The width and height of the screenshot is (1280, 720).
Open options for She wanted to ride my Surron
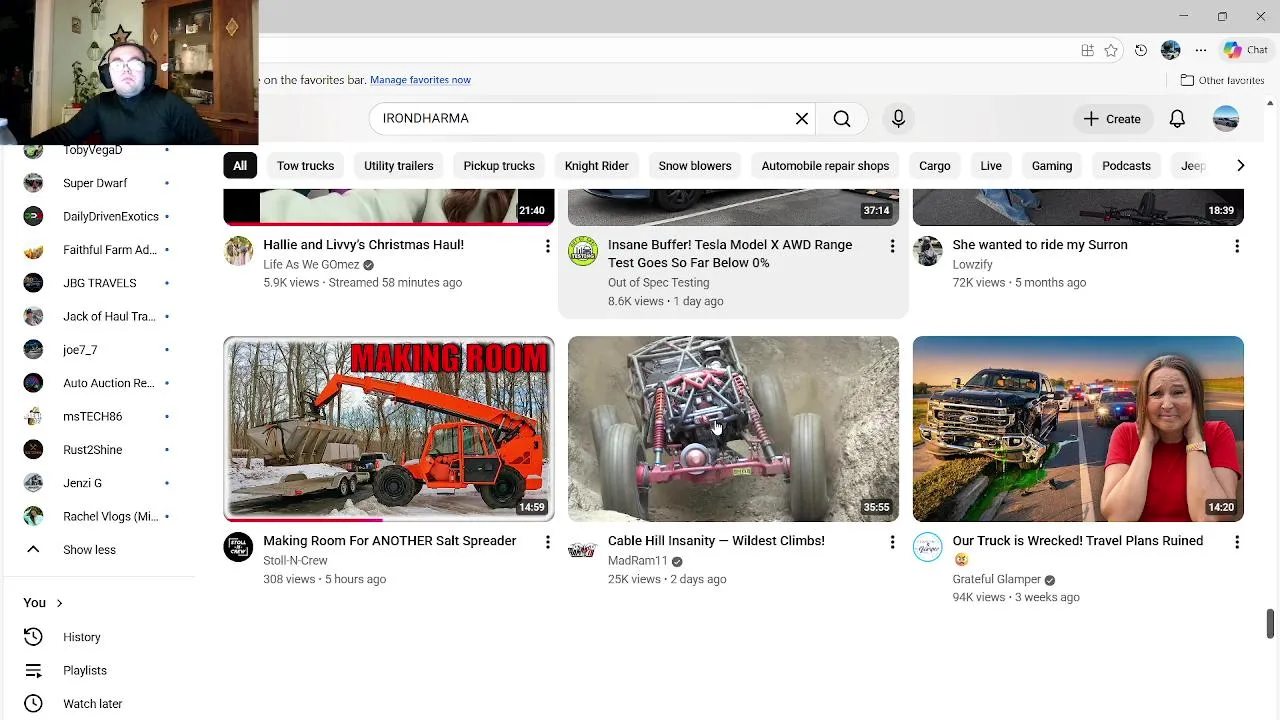coord(1237,246)
